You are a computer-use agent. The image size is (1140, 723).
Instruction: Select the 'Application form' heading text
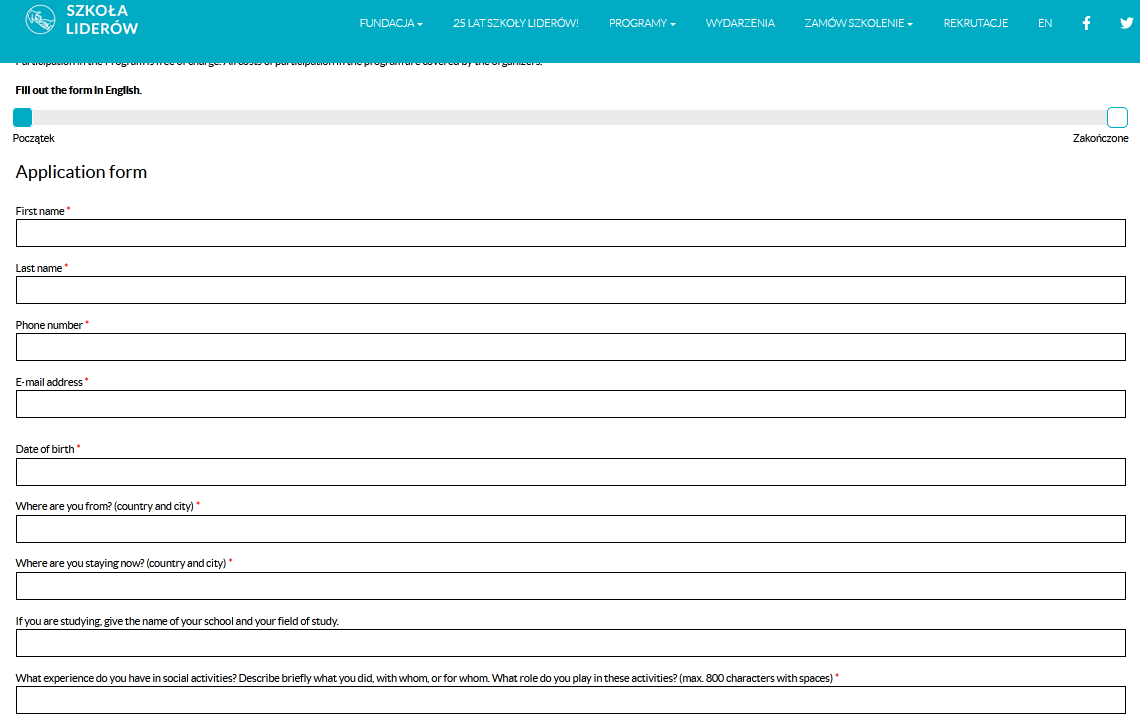tap(81, 172)
